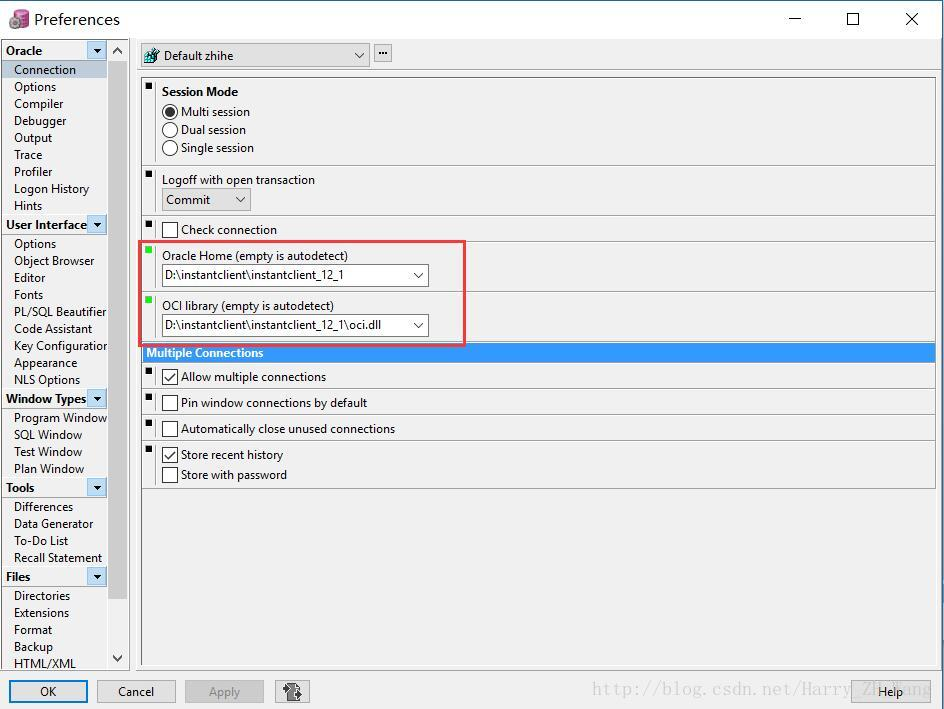Click the black indicator next to Session Mode
Screen dimensions: 944x709
(149, 86)
